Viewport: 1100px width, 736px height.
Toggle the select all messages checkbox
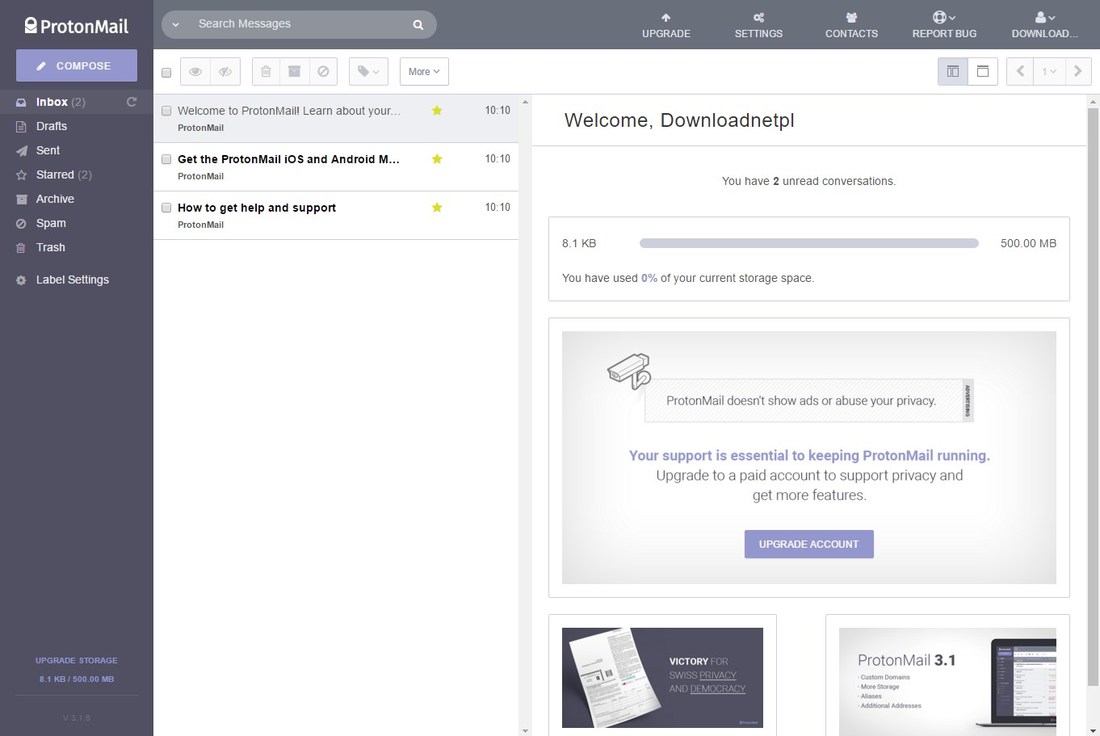(x=166, y=72)
